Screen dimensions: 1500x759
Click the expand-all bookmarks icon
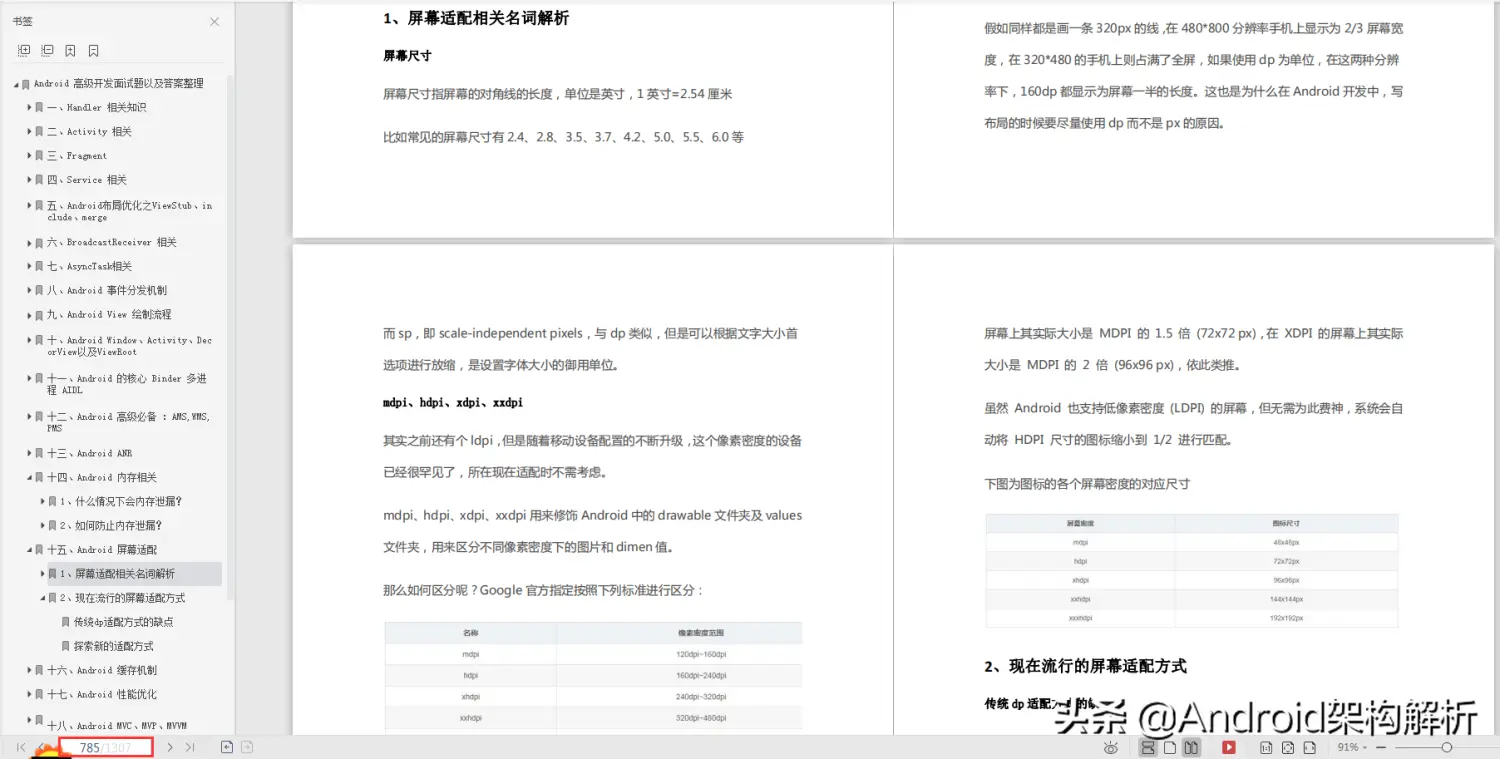click(24, 50)
